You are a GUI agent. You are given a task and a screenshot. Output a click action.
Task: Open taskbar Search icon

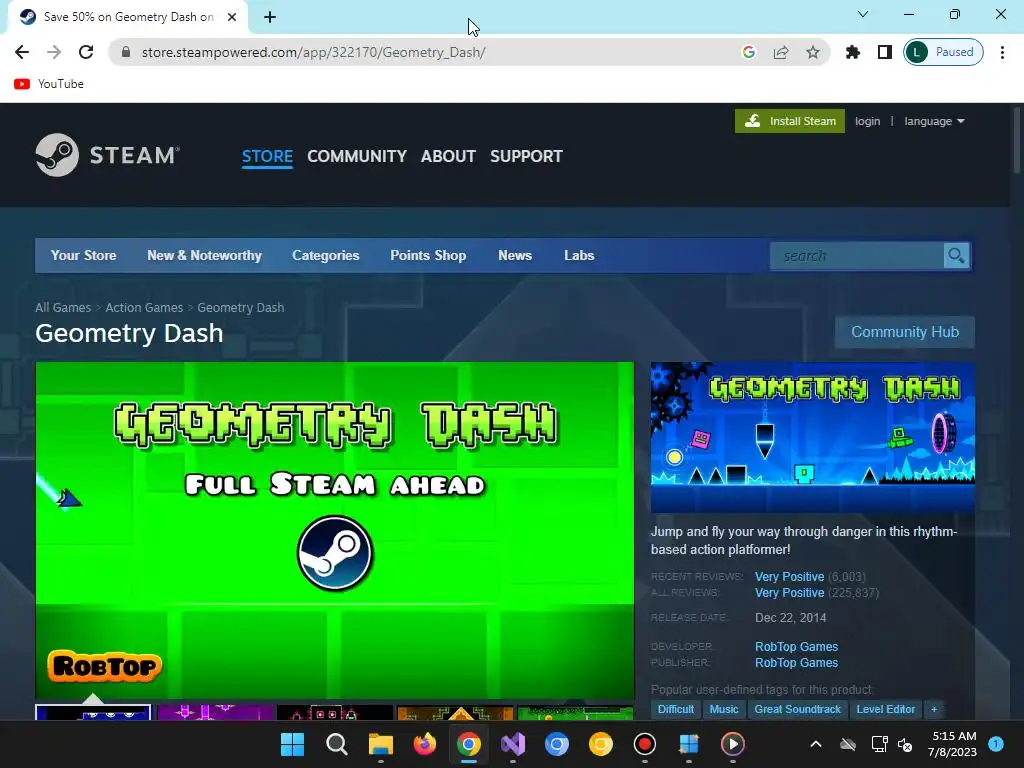coord(336,744)
